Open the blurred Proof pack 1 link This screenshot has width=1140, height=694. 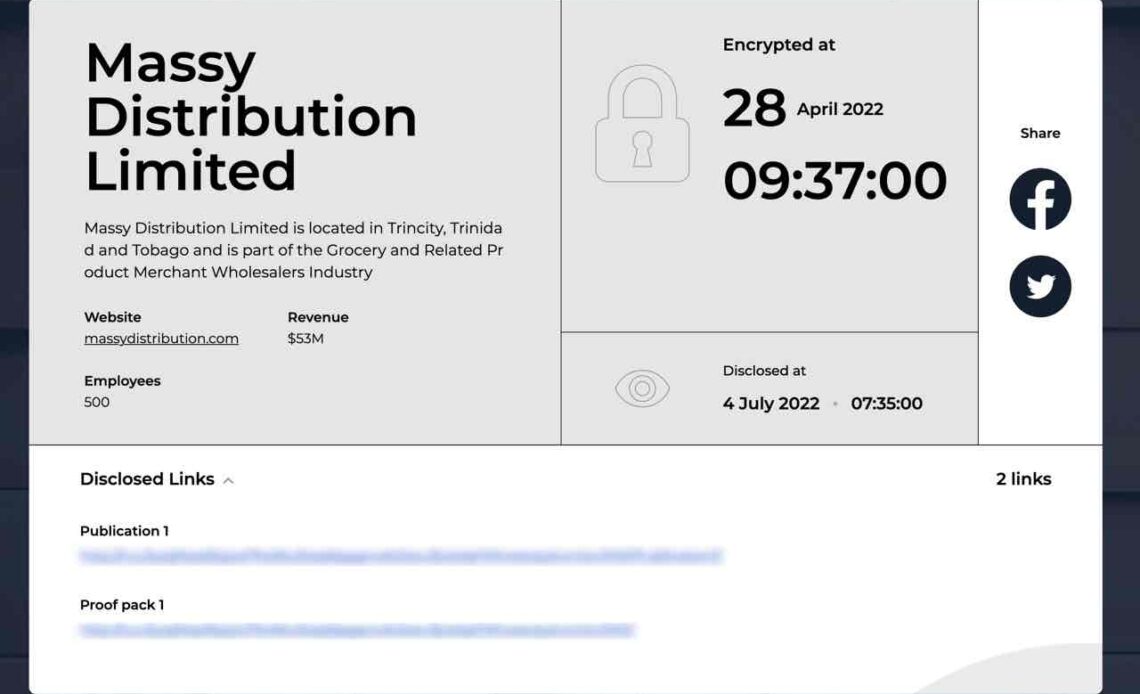point(357,630)
